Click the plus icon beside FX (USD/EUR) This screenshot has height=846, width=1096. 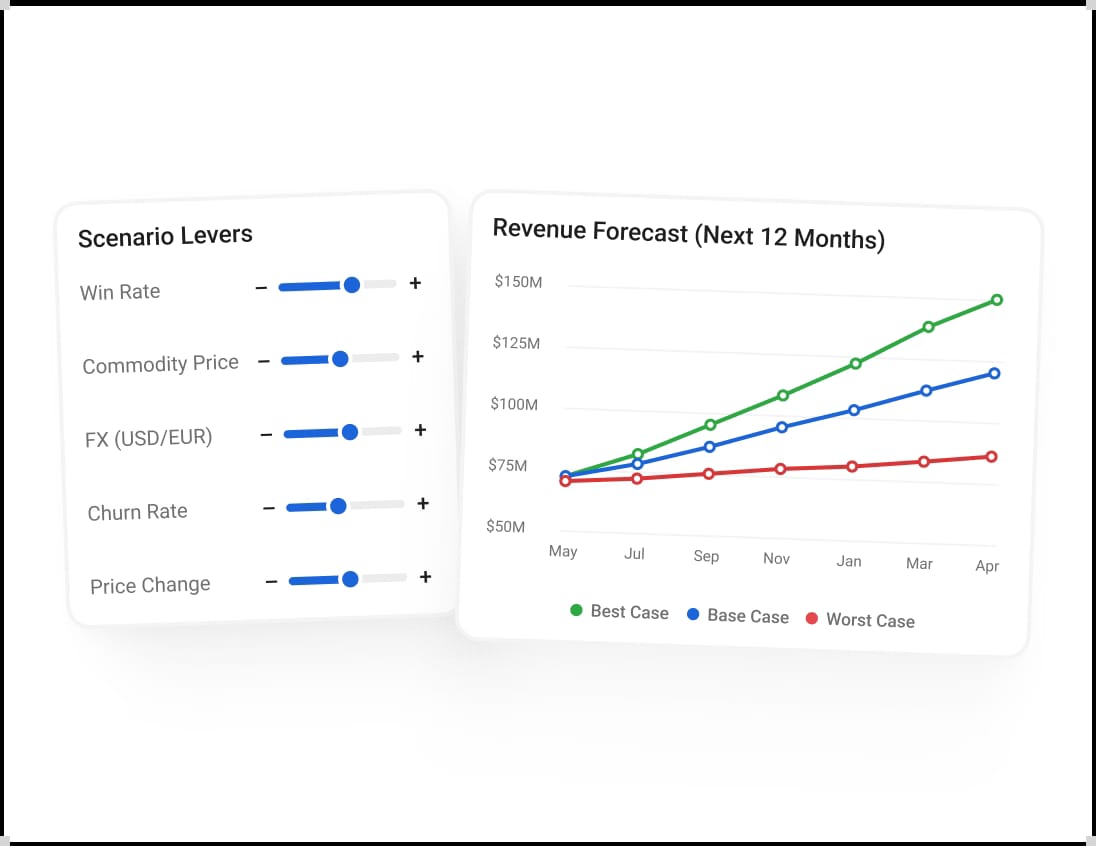click(420, 430)
